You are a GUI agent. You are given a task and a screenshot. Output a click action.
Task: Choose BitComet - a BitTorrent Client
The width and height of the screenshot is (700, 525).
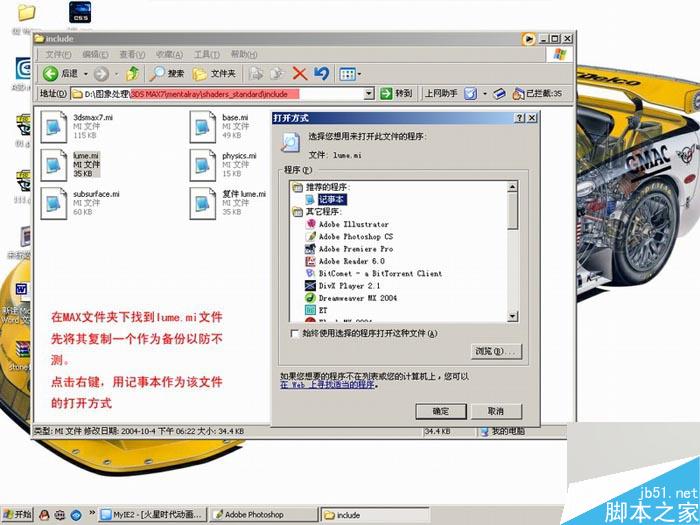[x=380, y=273]
